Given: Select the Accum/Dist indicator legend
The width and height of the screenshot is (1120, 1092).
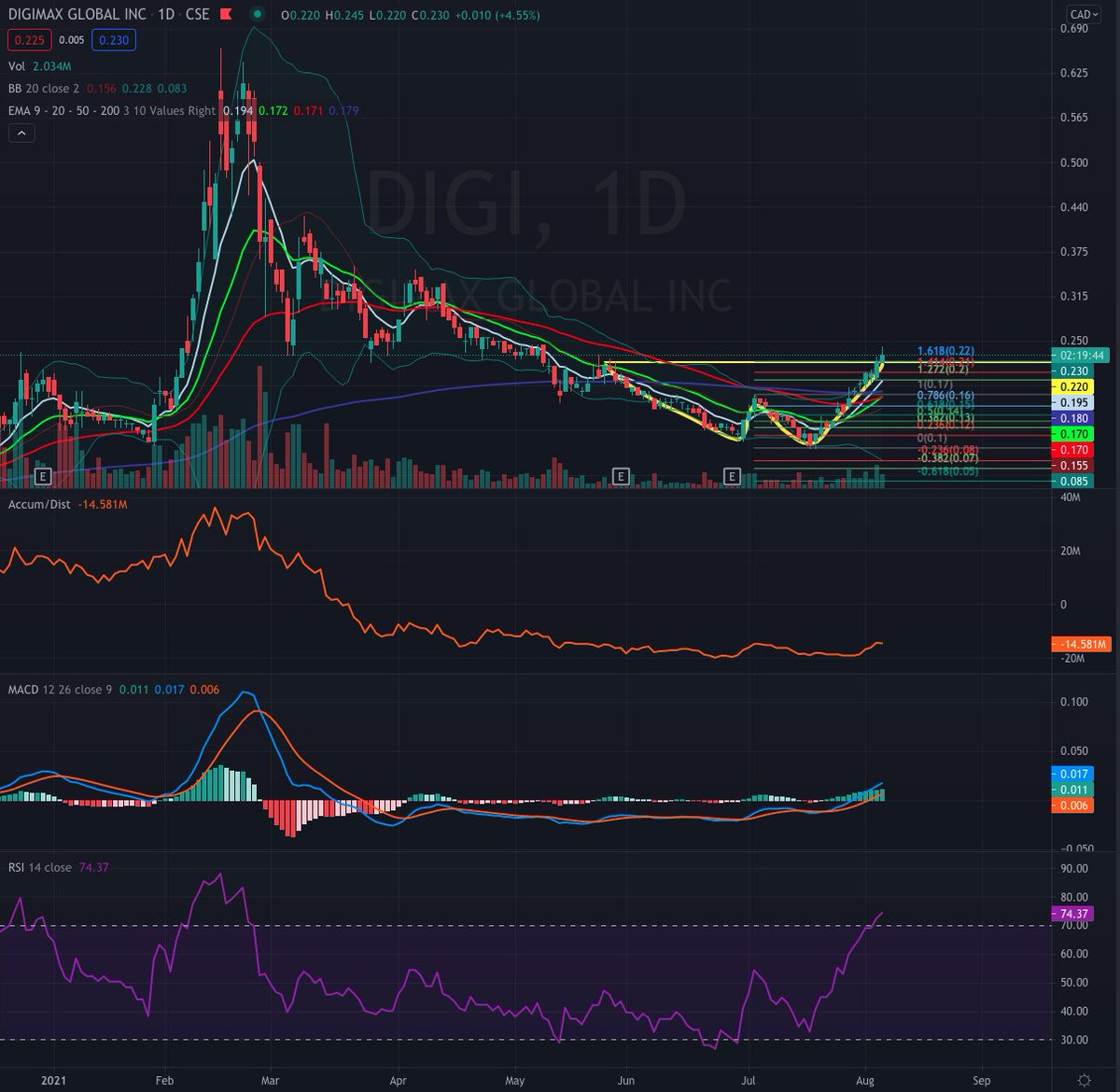Looking at the screenshot, I should point(41,504).
